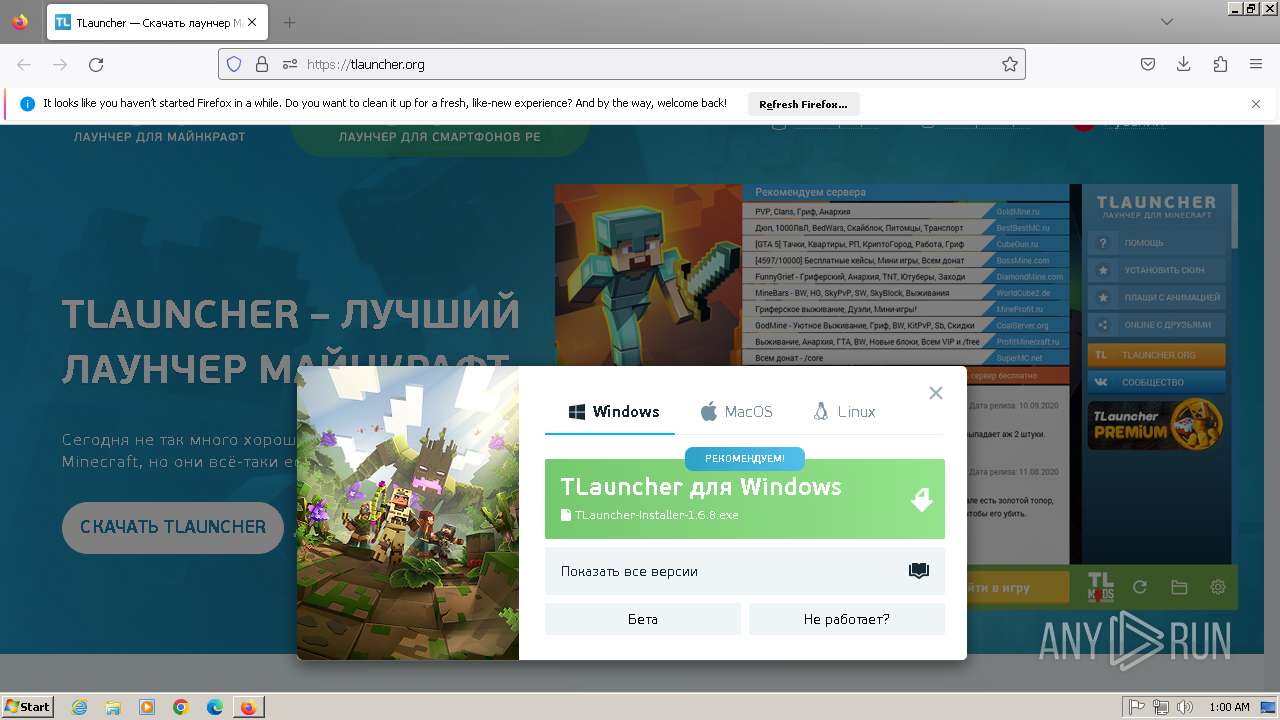Reload the page with the refresh icon

96,64
